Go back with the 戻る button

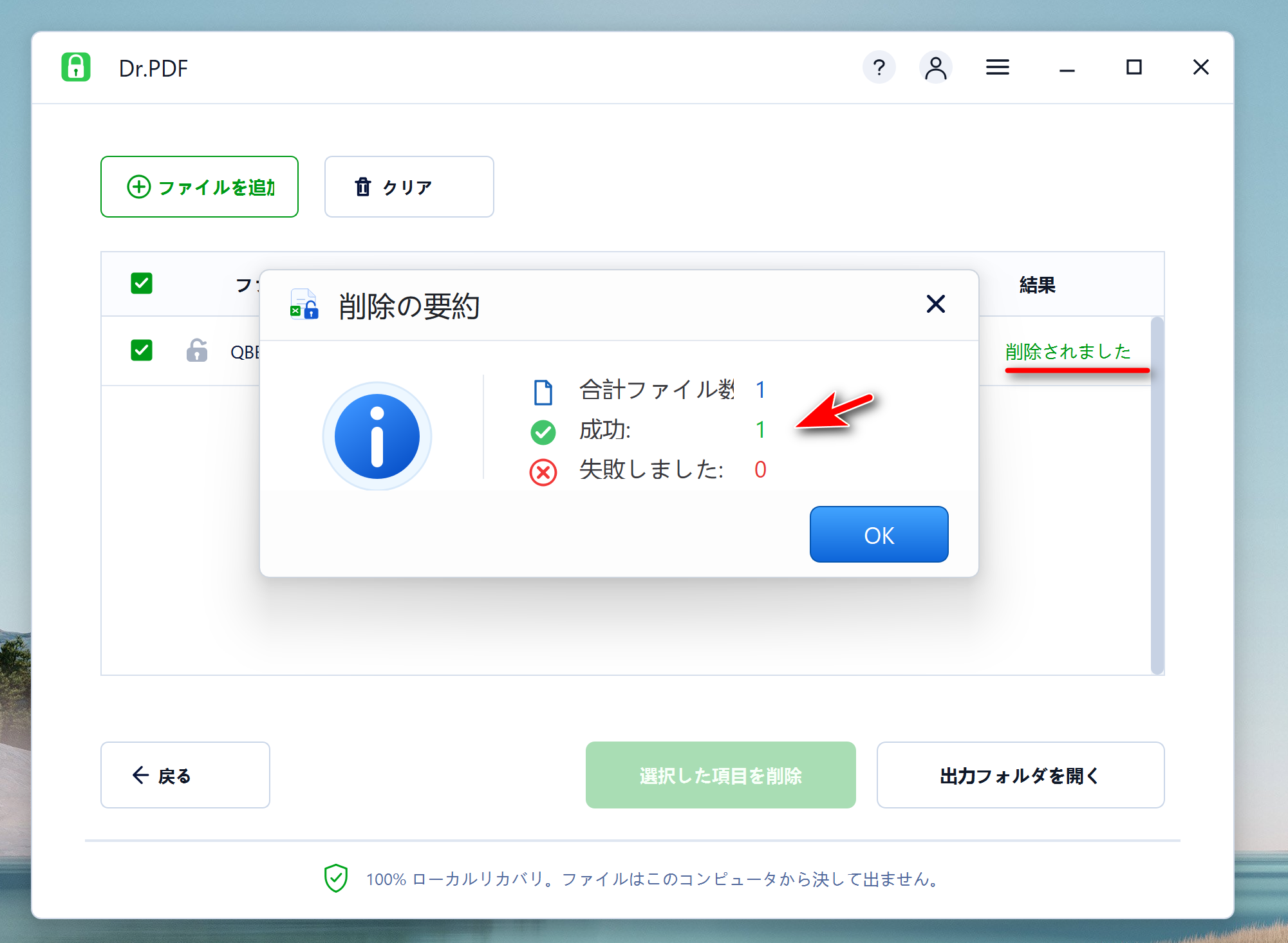click(185, 775)
